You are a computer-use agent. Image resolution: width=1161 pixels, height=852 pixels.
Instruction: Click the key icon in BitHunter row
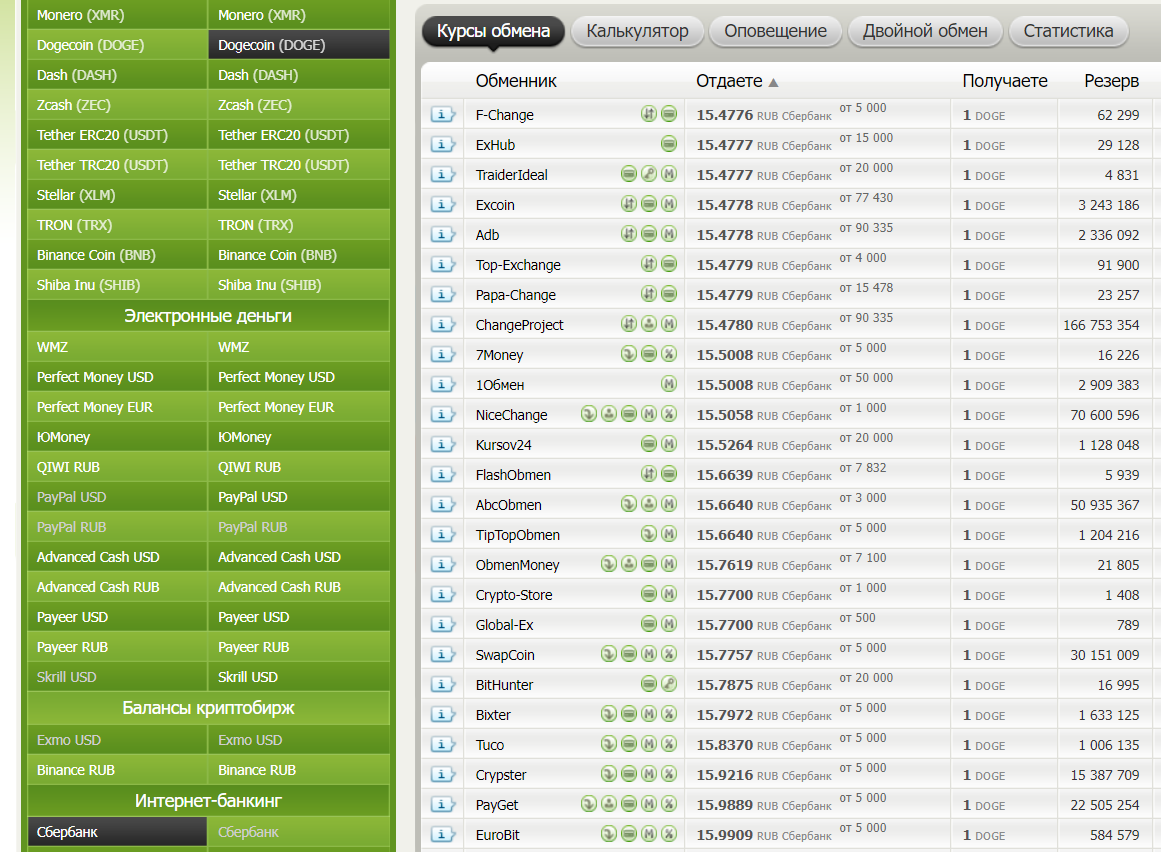669,683
